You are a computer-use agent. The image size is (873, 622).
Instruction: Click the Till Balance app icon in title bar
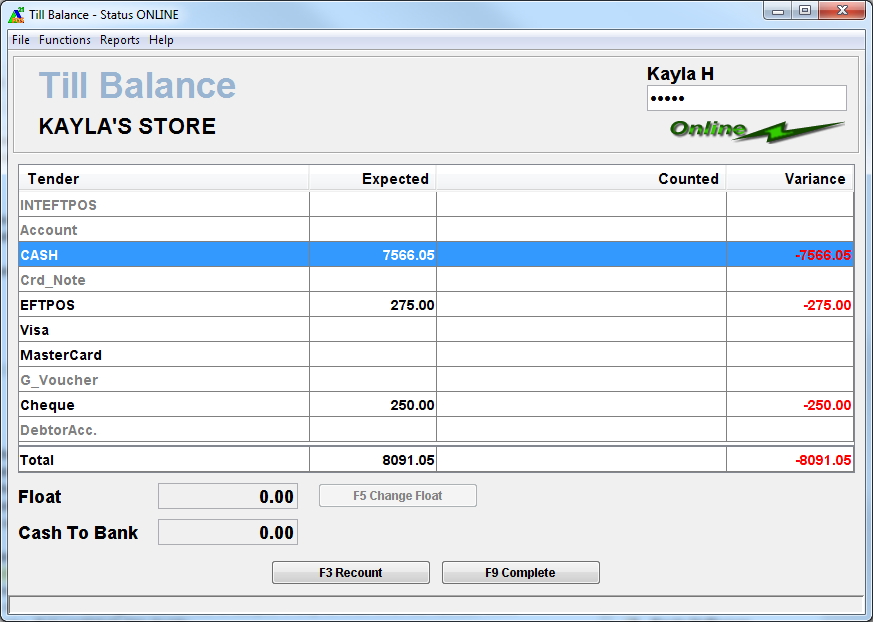pos(16,14)
